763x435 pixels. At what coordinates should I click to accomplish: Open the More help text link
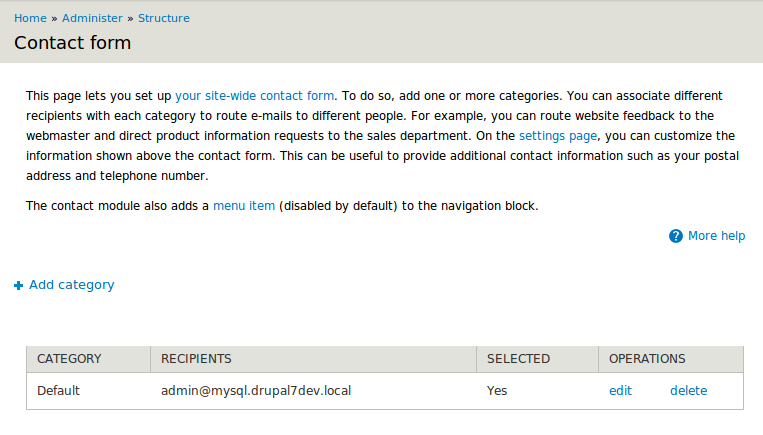click(716, 236)
